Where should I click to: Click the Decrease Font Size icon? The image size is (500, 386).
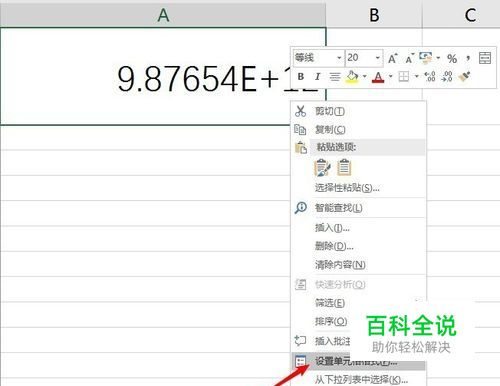pos(410,58)
